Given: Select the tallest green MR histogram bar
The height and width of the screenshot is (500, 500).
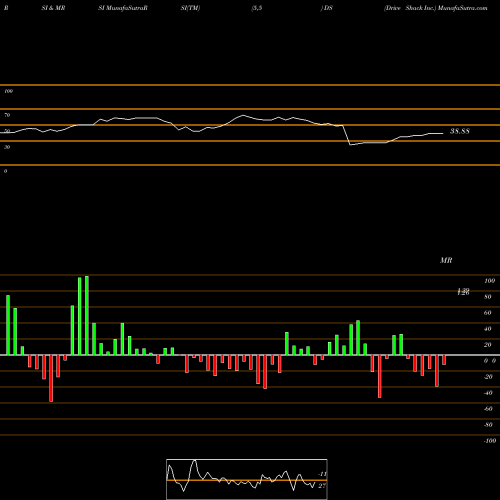Looking at the screenshot, I should tap(87, 316).
